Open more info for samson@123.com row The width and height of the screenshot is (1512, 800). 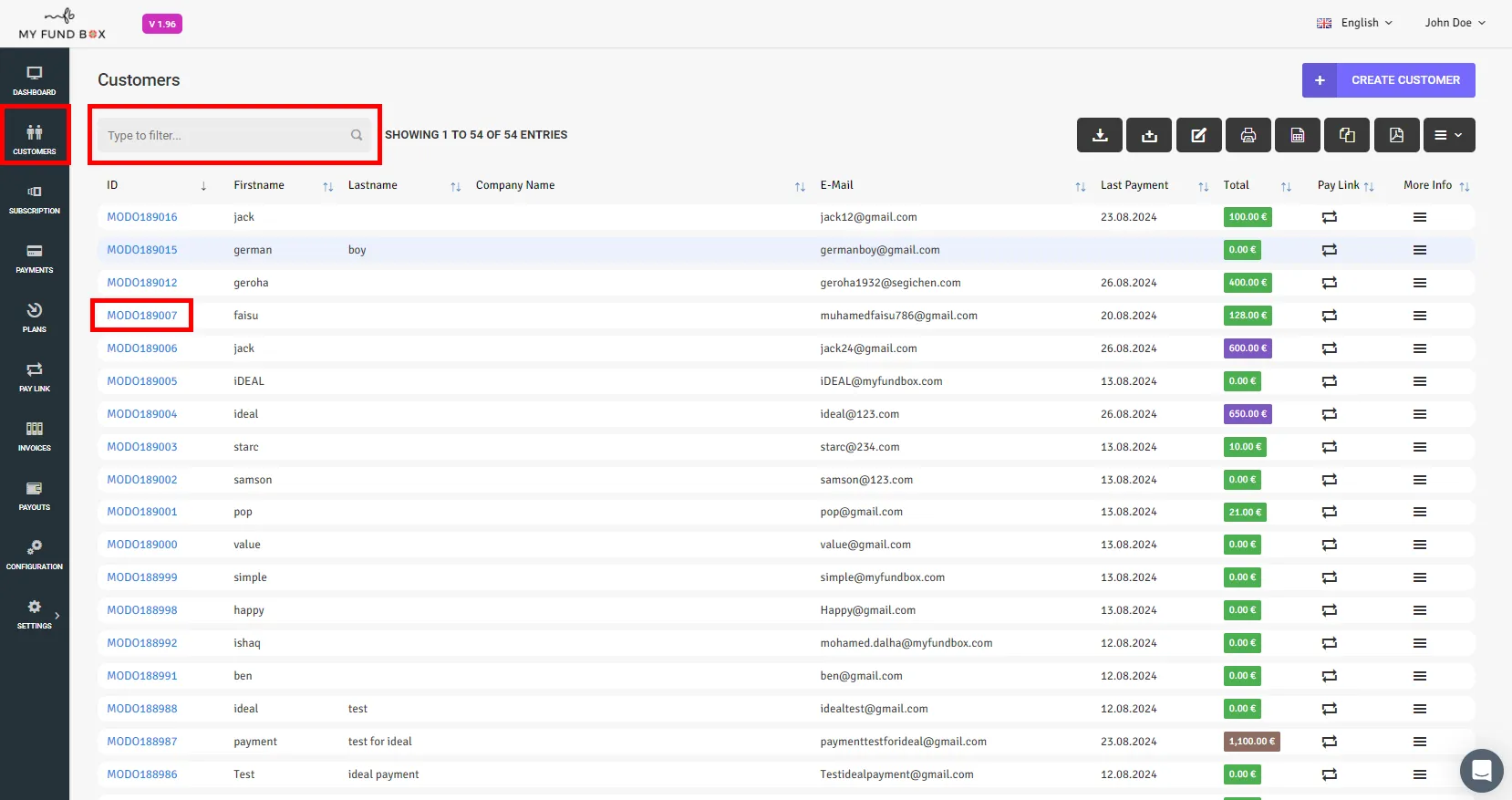(1420, 480)
